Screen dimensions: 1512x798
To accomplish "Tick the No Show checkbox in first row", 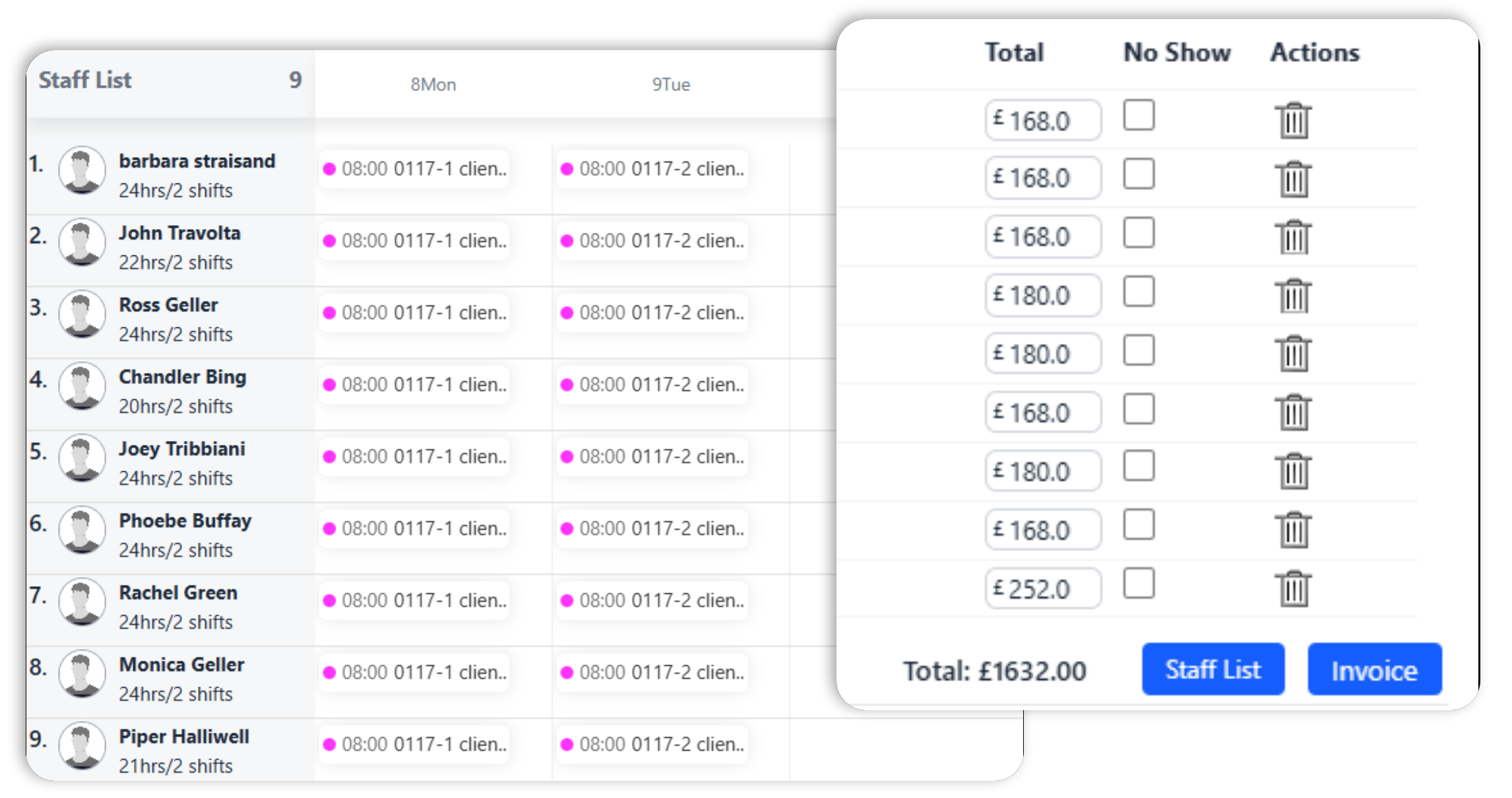I will coord(1139,116).
